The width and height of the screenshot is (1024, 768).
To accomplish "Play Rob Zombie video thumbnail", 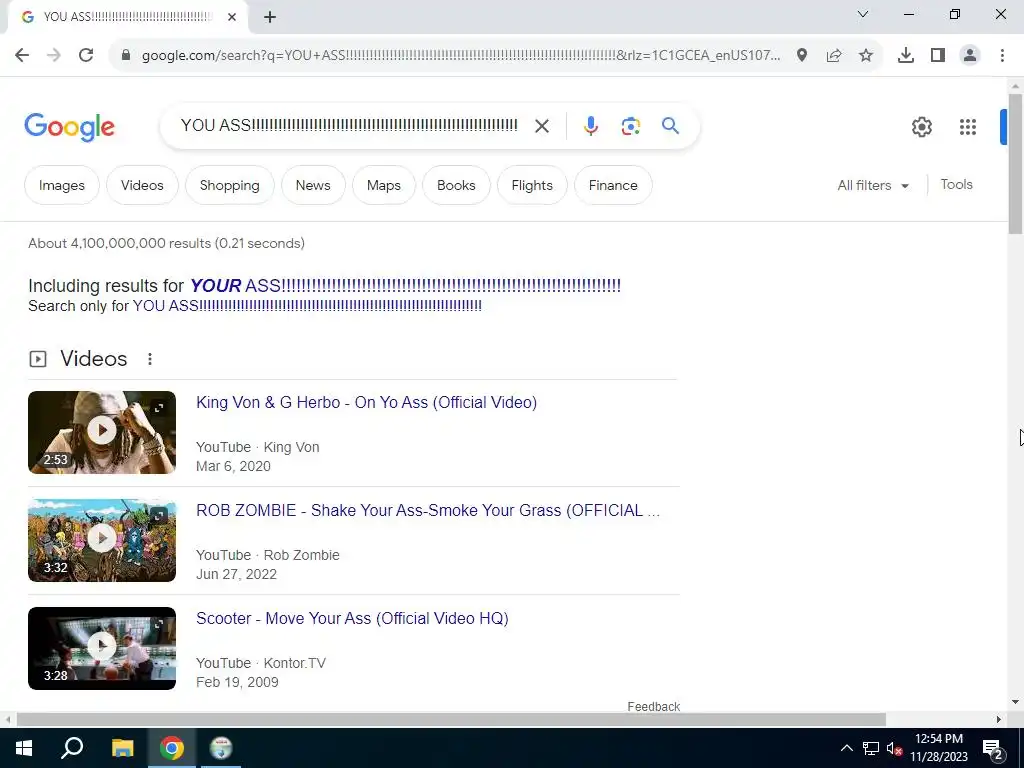I will [x=102, y=540].
